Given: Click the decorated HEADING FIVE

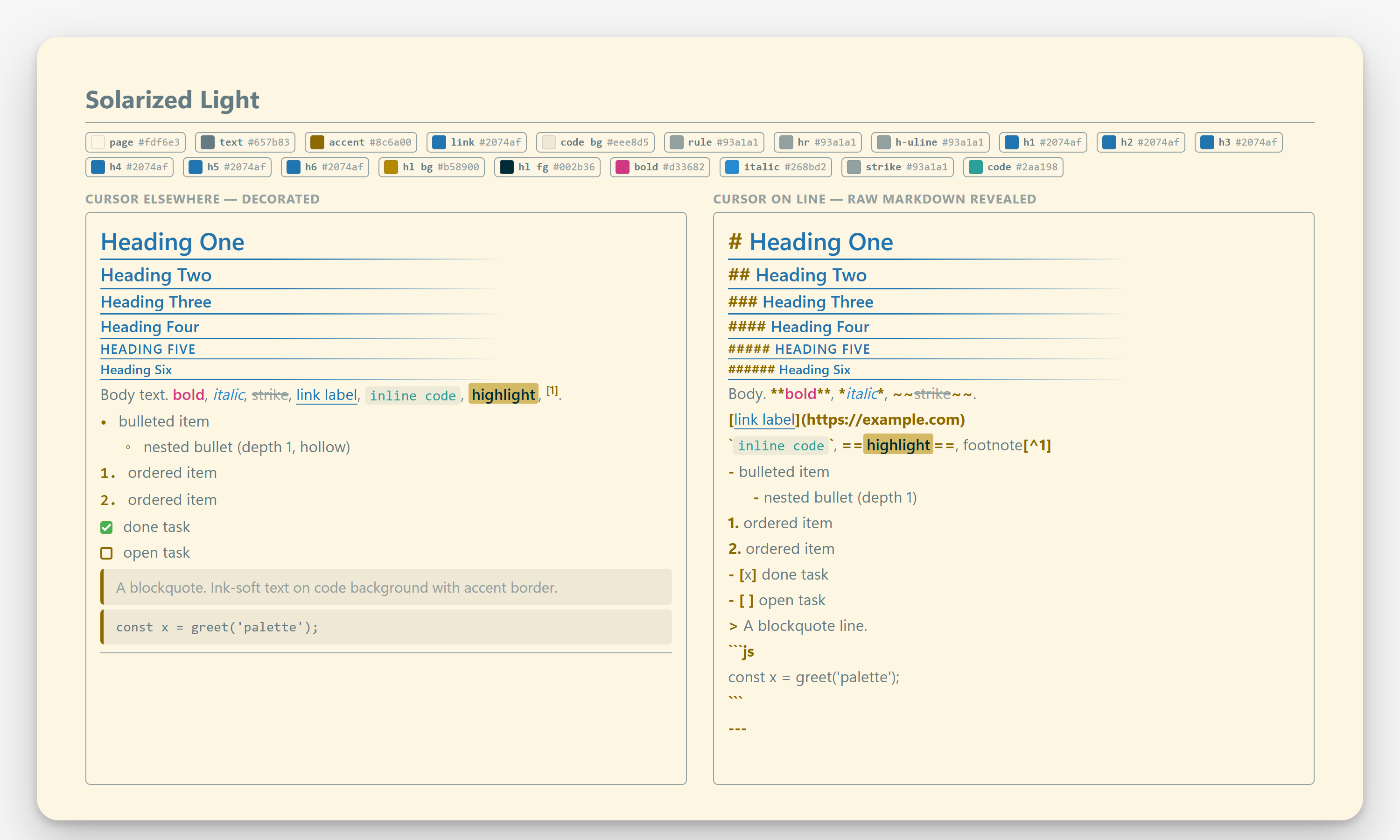Looking at the screenshot, I should point(148,349).
